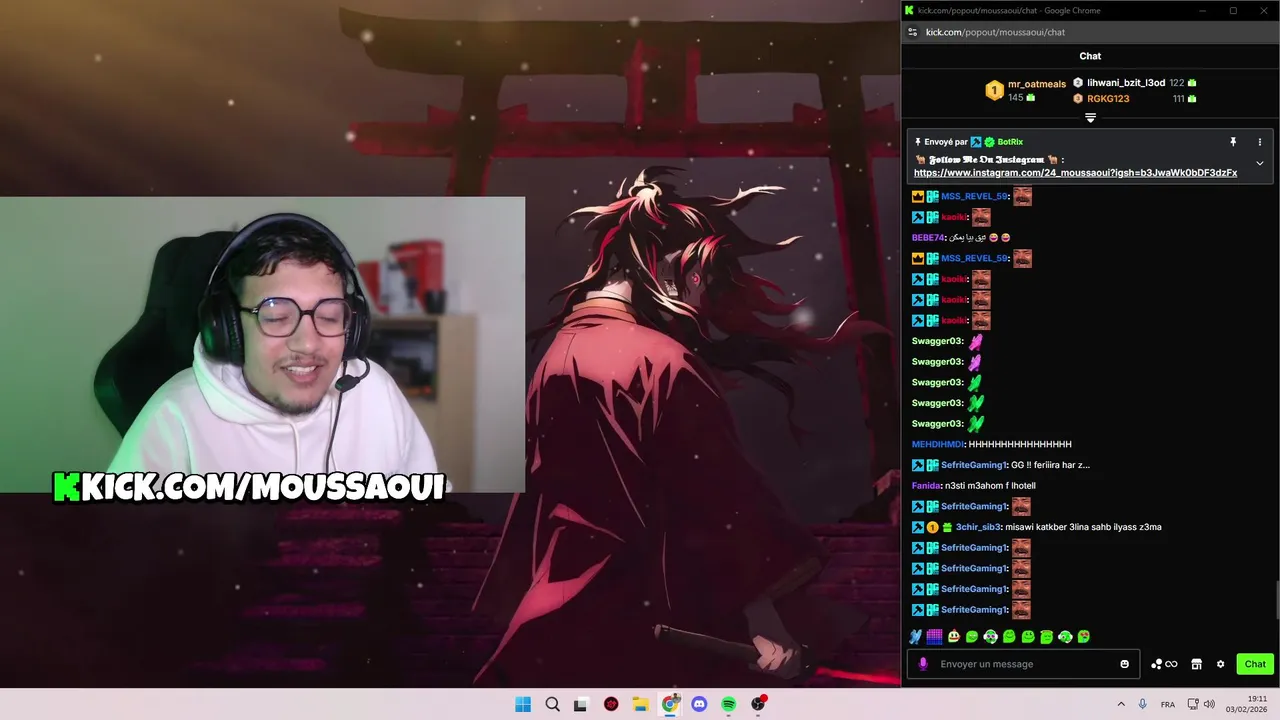Select the green heart-eyes emote
Viewport: 1280px width, 720px height.
coord(1083,636)
